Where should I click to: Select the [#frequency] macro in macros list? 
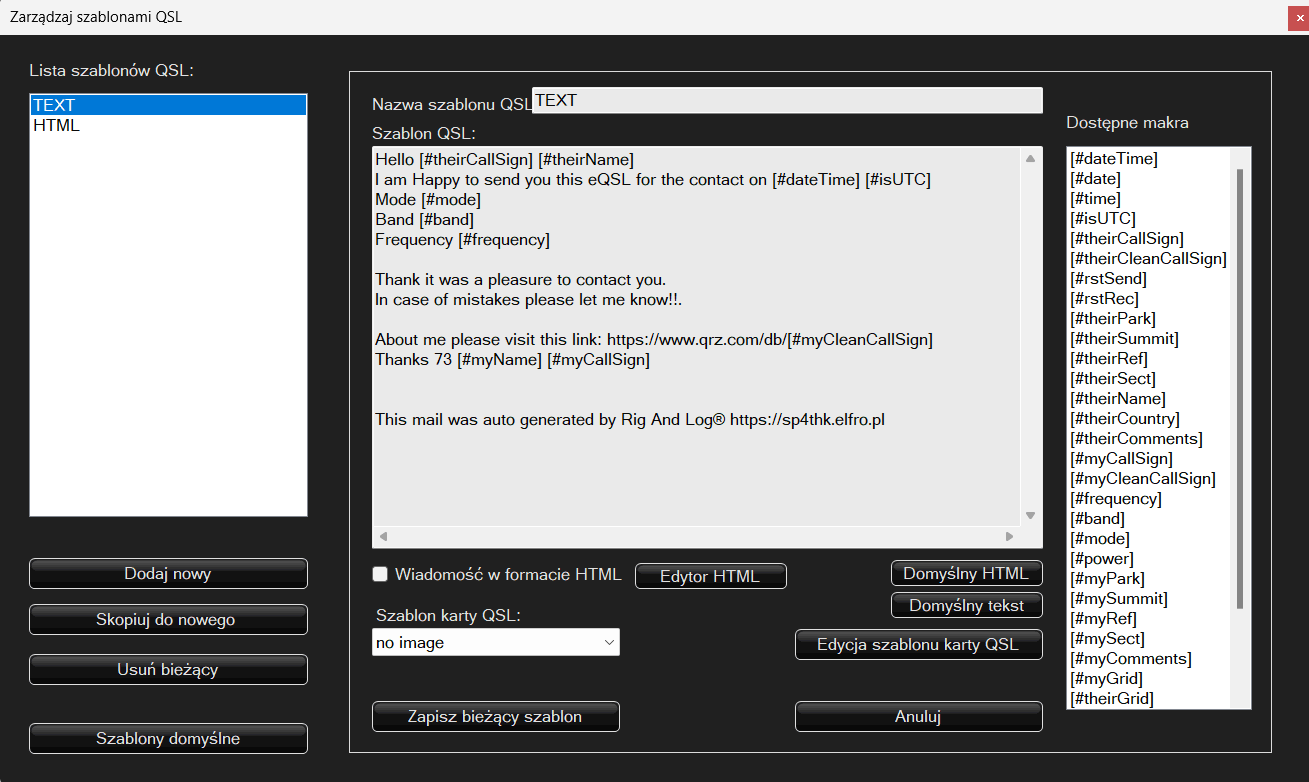tap(1116, 499)
